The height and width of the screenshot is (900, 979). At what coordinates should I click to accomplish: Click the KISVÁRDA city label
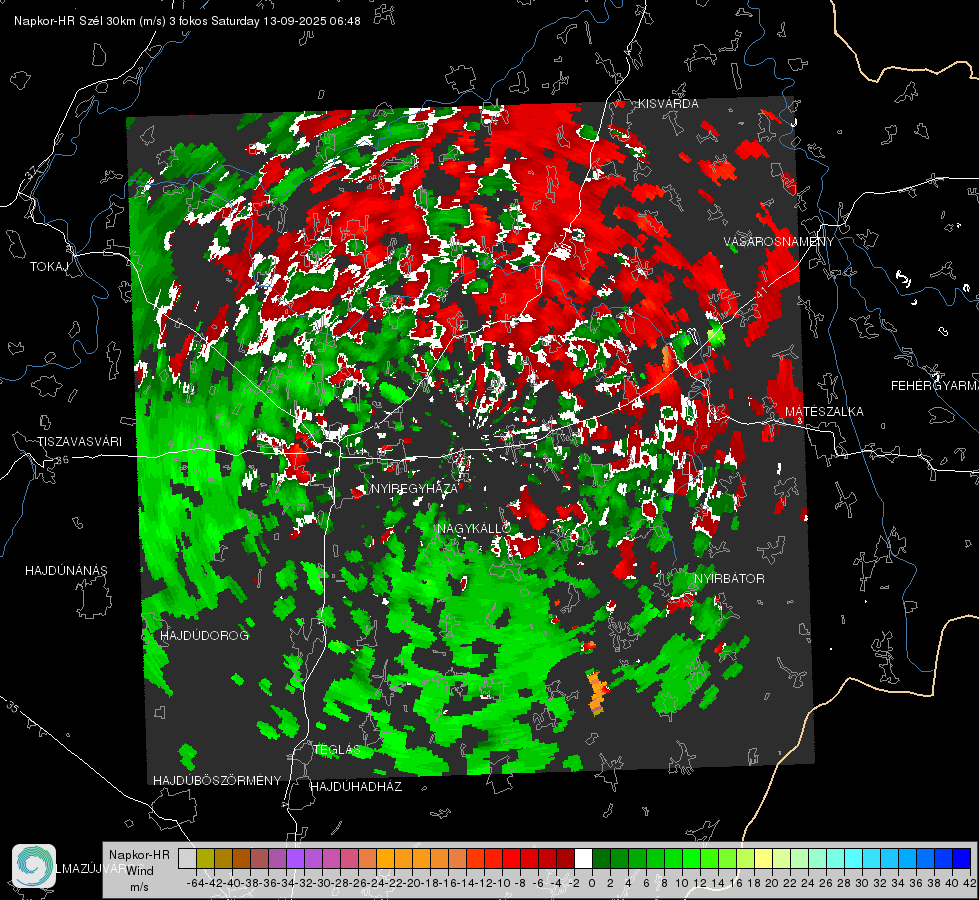tap(668, 104)
